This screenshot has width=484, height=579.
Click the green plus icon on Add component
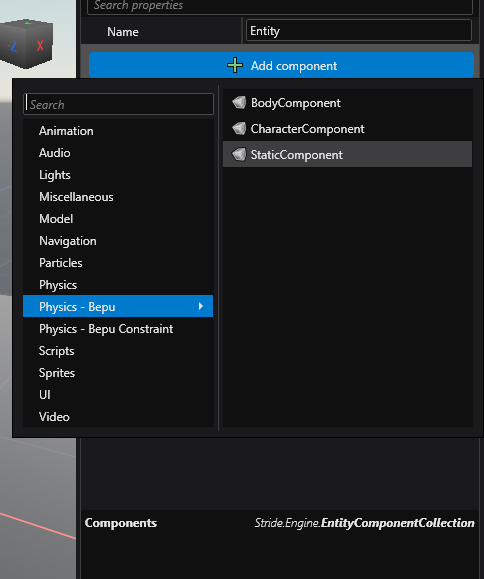[x=235, y=65]
